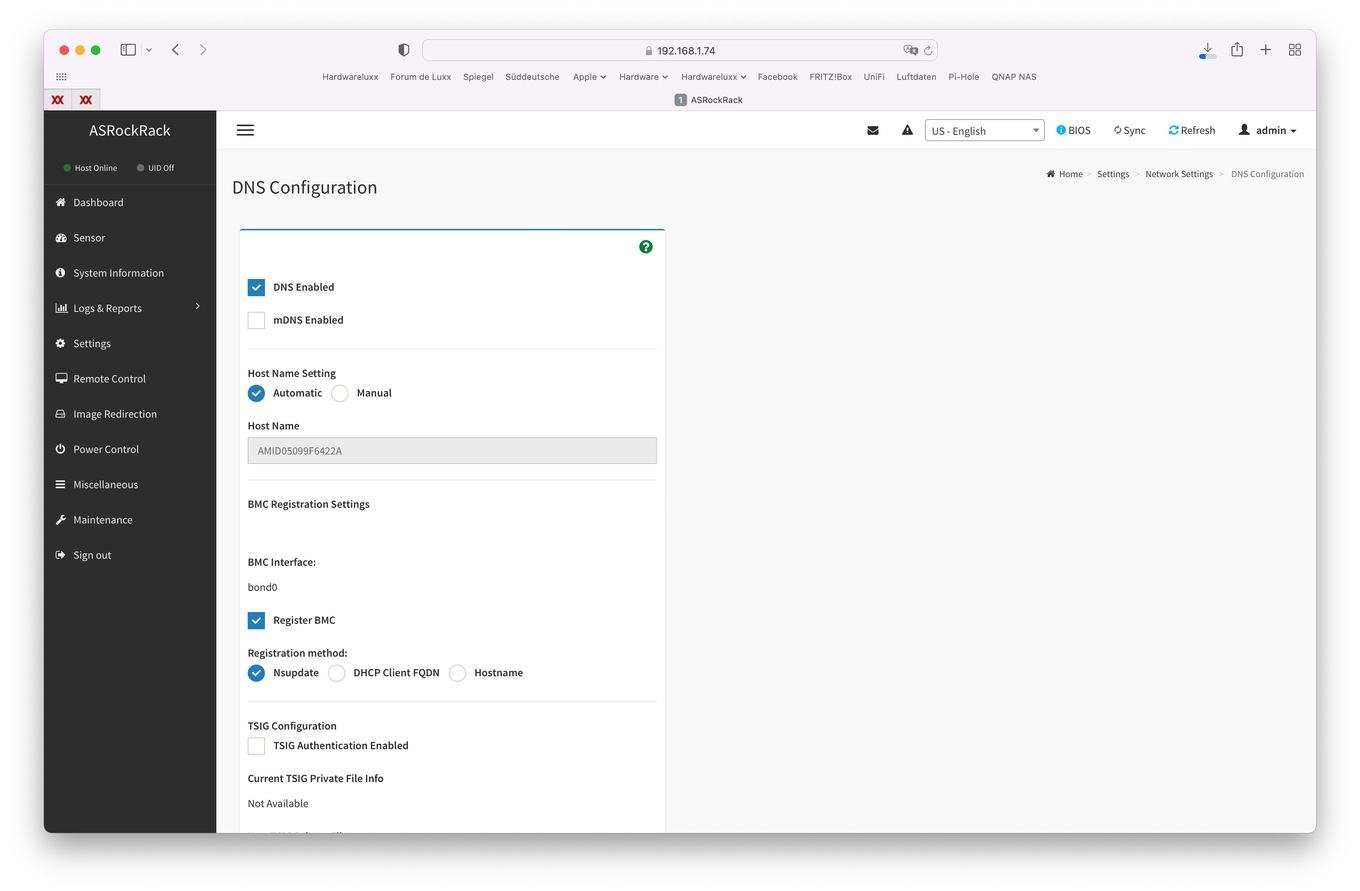Uncheck the DNS Enabled checkbox

257,287
